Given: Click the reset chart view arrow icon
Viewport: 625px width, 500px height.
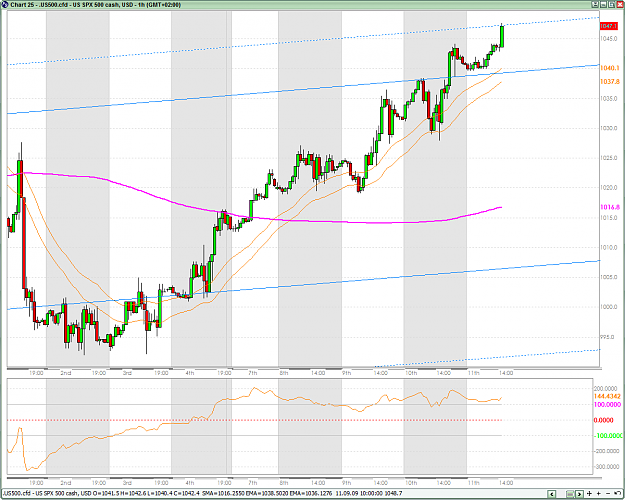Looking at the screenshot, I should [x=617, y=493].
